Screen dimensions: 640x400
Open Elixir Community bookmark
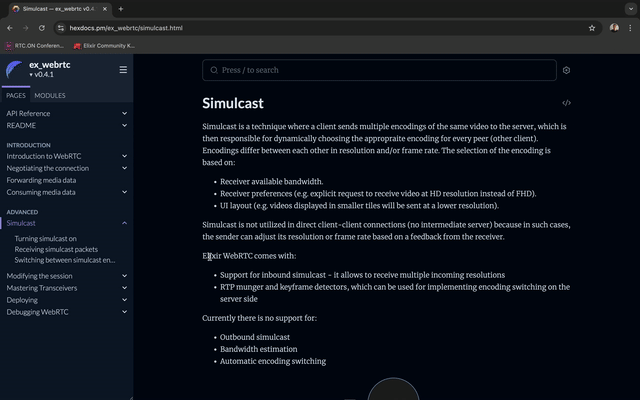(103, 45)
